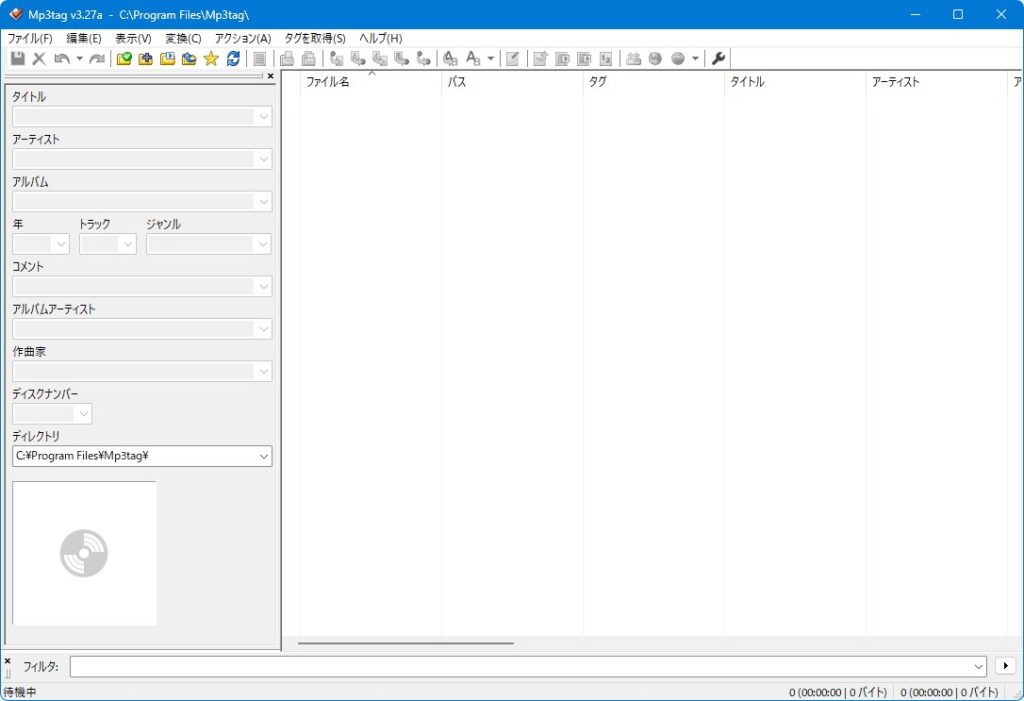Click the add directory folder icon
1024x701 pixels.
(x=146, y=59)
